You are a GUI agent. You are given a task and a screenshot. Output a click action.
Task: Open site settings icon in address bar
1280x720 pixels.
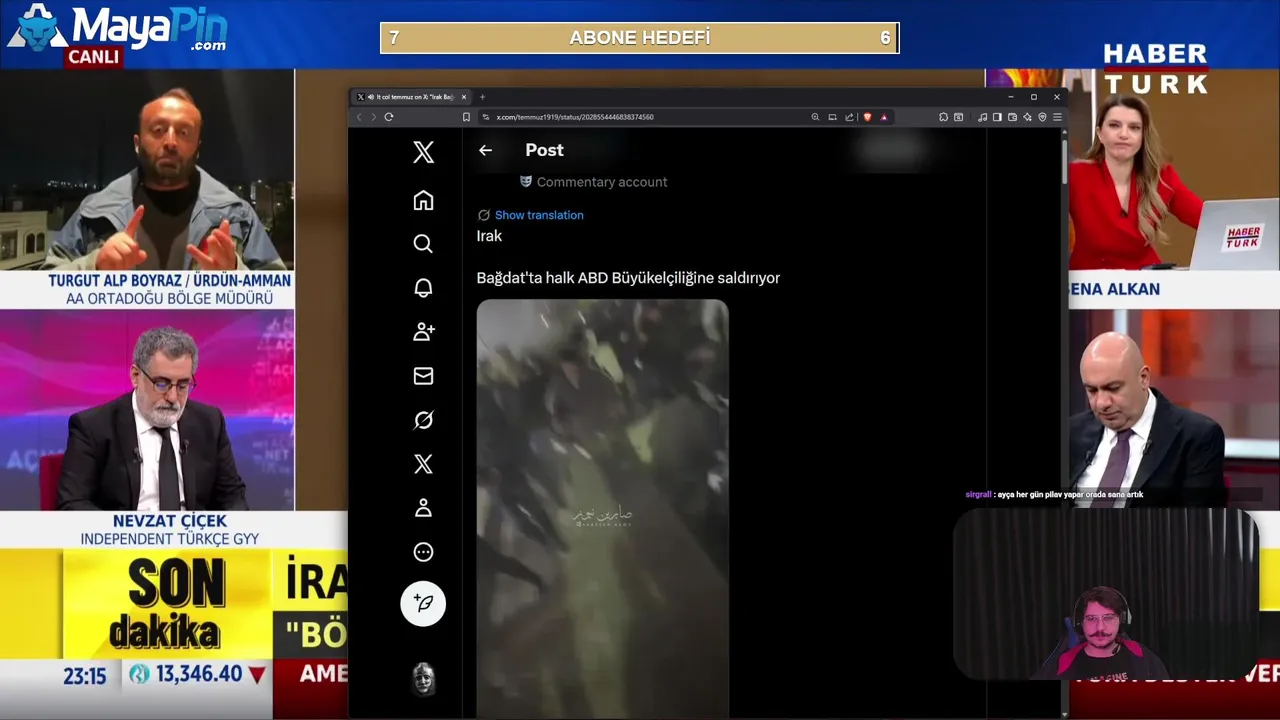click(486, 117)
